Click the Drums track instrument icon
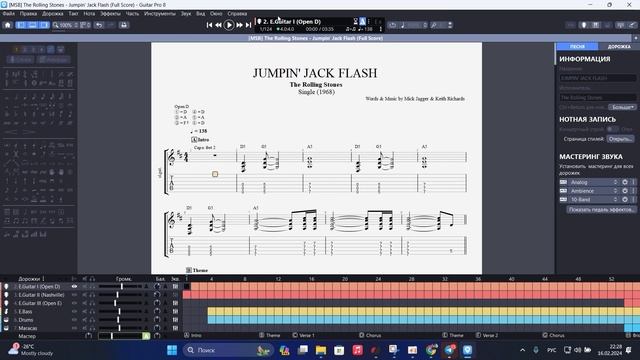The width and height of the screenshot is (640, 360). [x=6, y=320]
